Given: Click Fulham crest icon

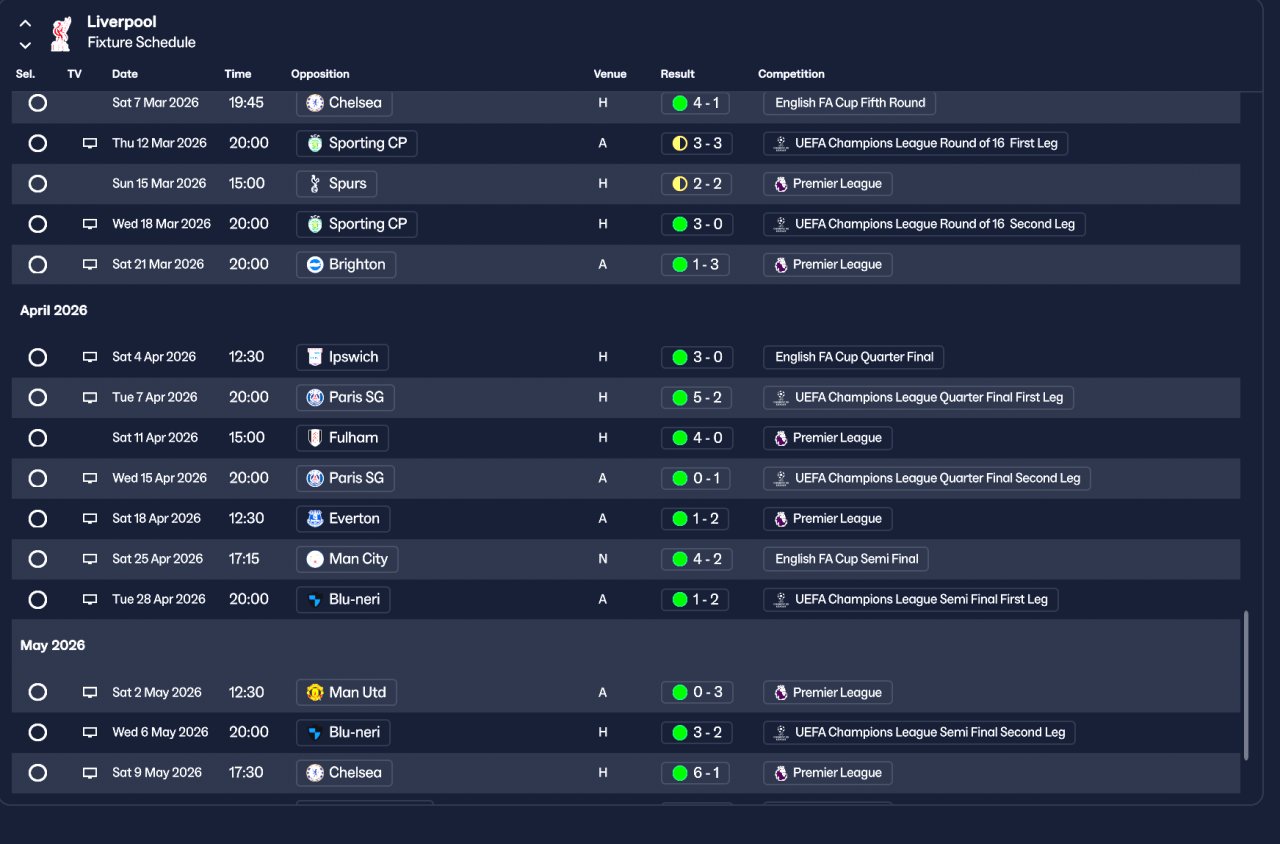Looking at the screenshot, I should pos(315,438).
